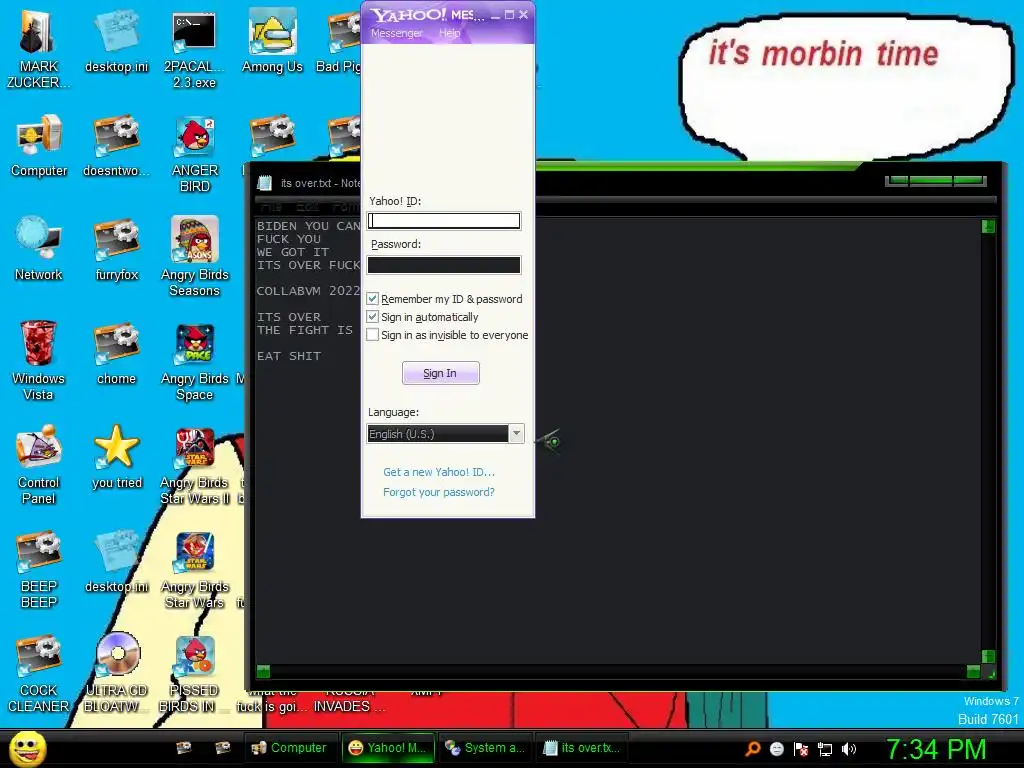The width and height of the screenshot is (1024, 768).
Task: Switch to its over.tx... taskbar button
Action: click(581, 748)
